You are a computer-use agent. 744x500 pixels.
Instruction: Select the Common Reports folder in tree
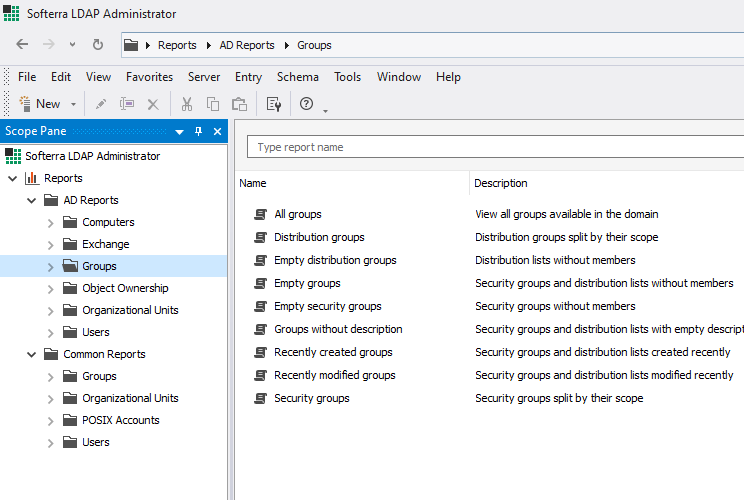(104, 354)
